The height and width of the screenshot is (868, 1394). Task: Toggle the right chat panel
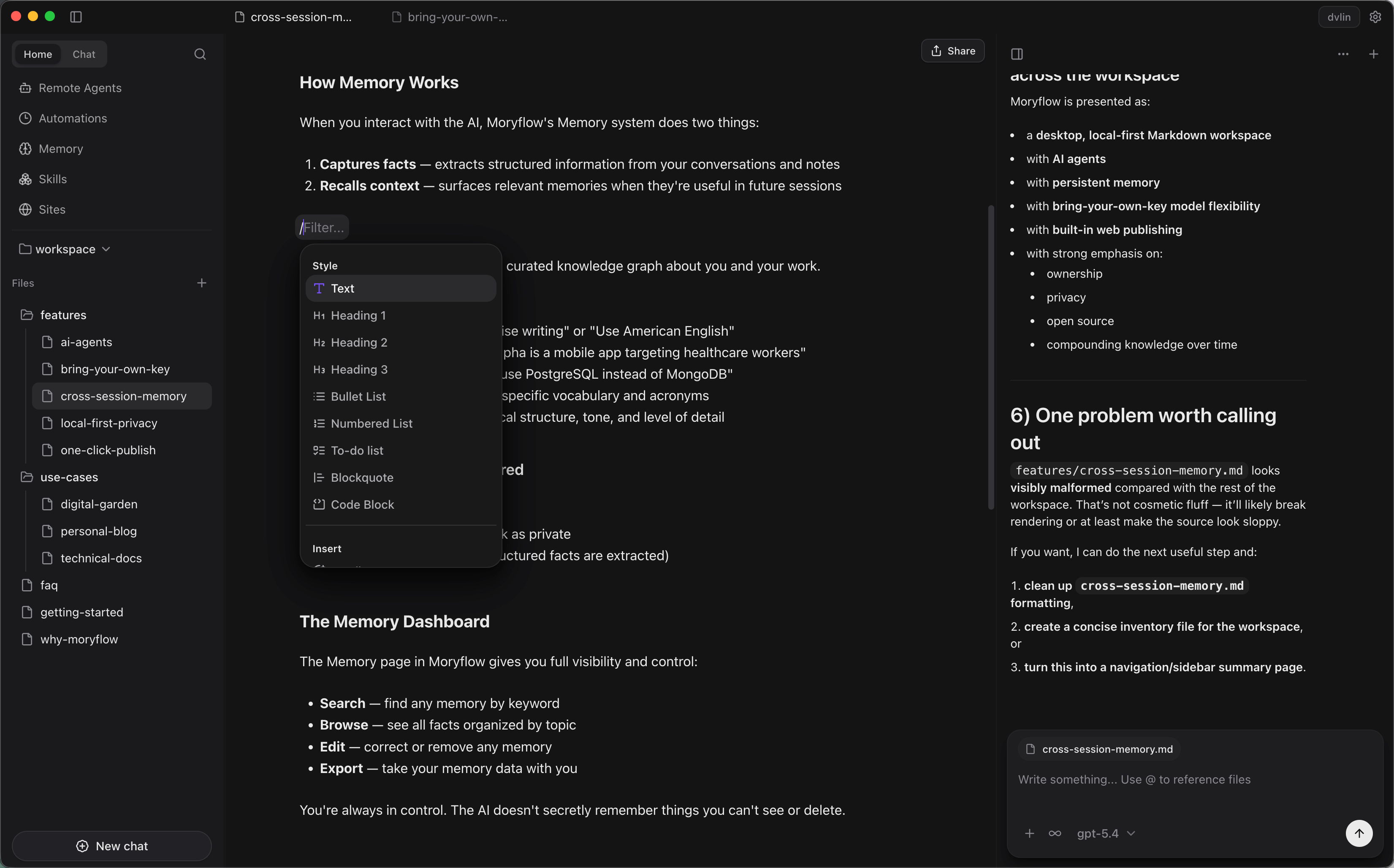1017,54
